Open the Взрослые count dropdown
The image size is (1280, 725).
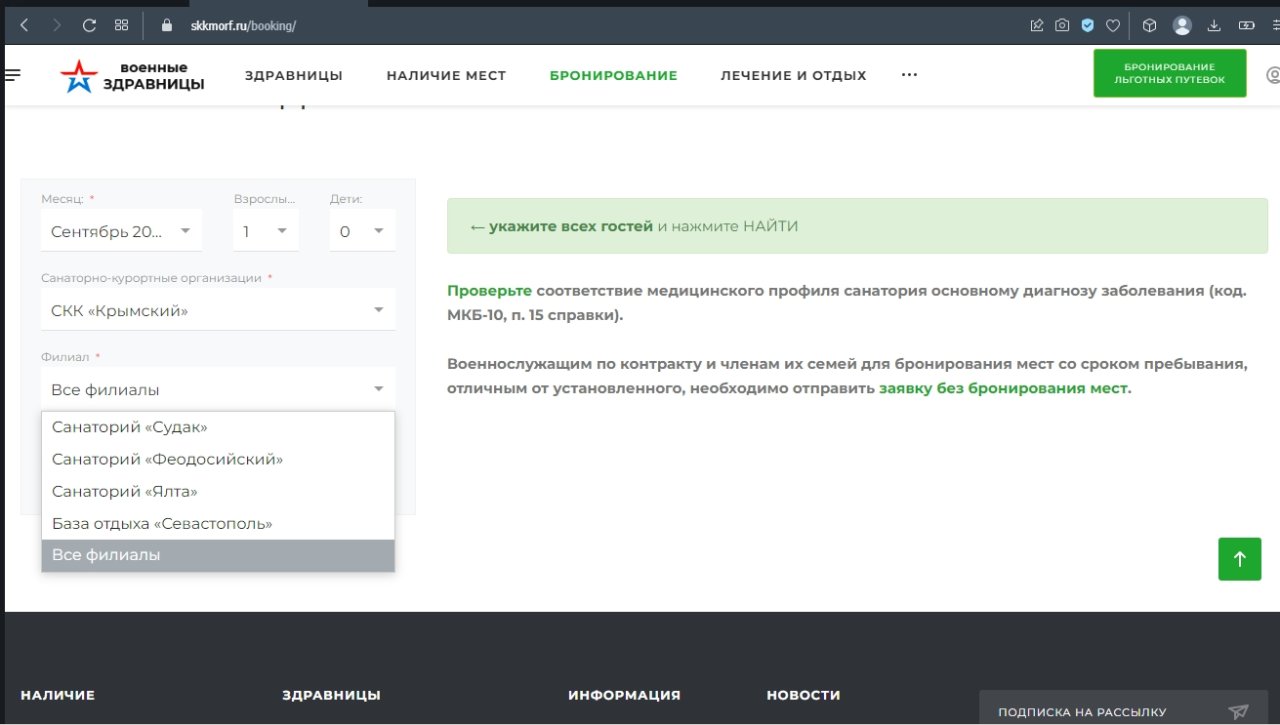point(265,231)
